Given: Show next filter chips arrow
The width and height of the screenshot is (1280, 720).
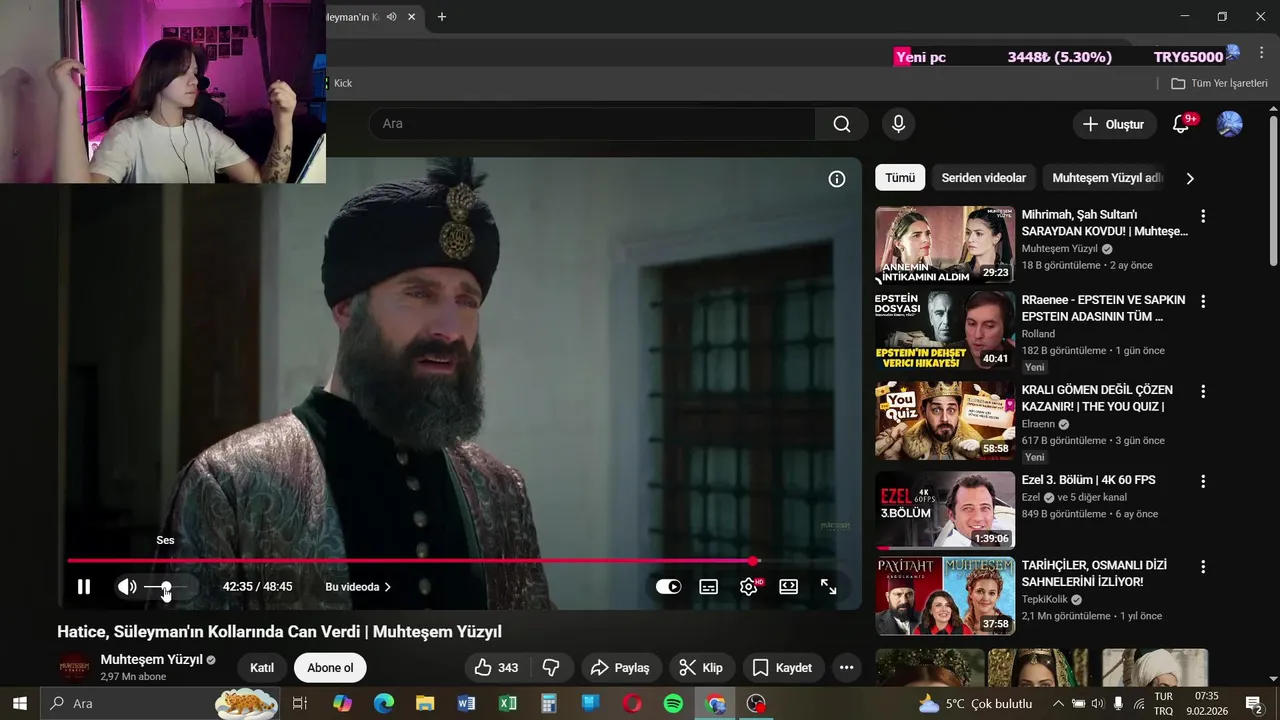Looking at the screenshot, I should pos(1190,178).
